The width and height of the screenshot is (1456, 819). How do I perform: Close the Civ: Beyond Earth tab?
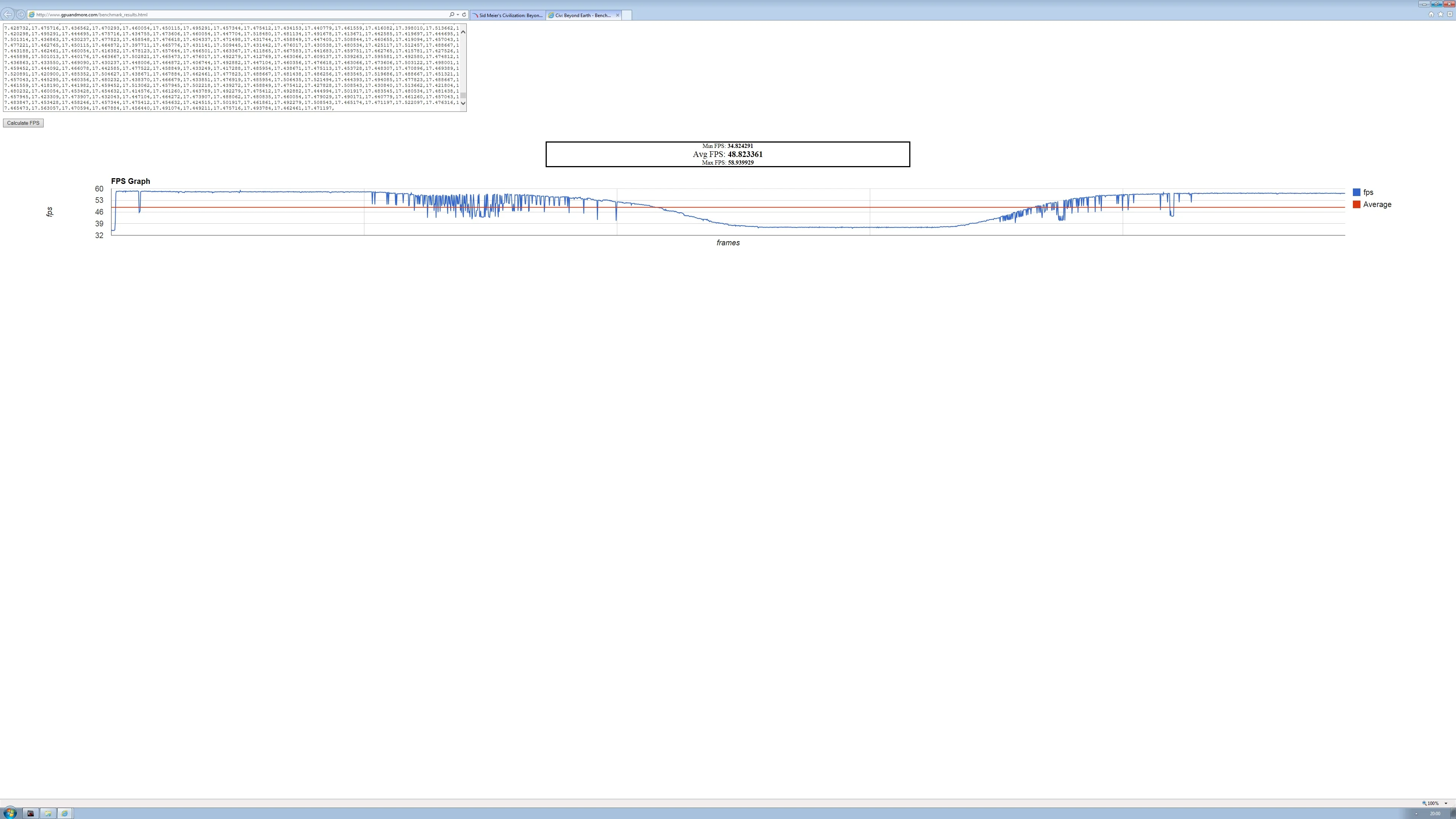(x=617, y=15)
